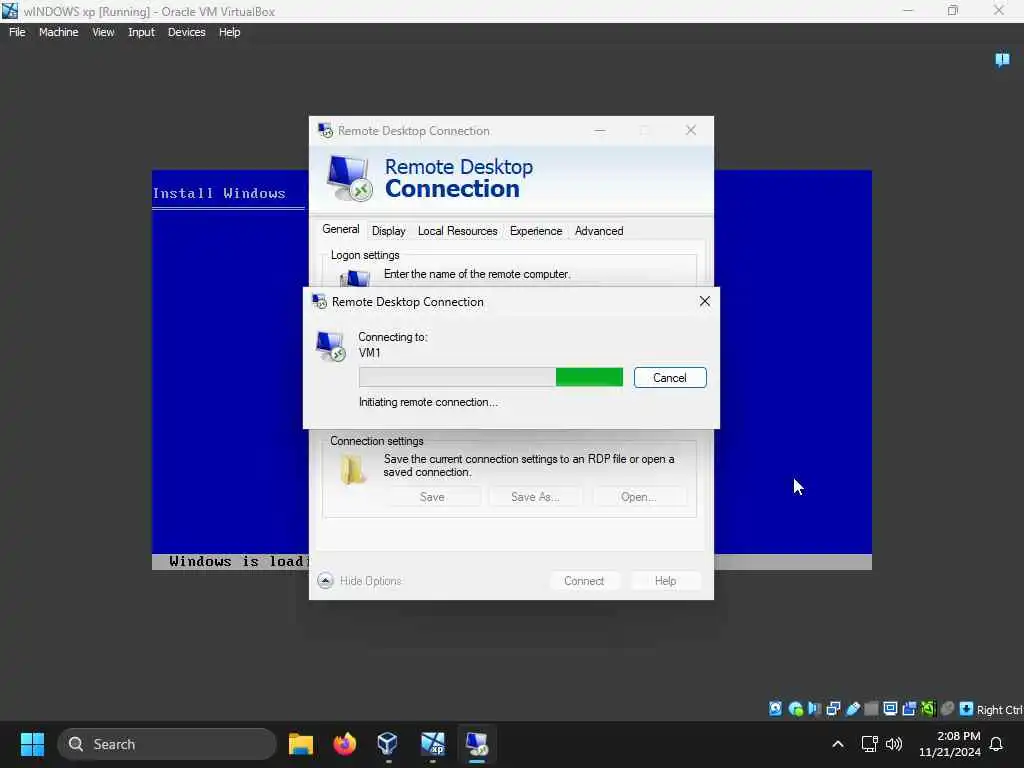Open the VirtualBox File menu
Screen dimensions: 1024x768
click(x=17, y=32)
